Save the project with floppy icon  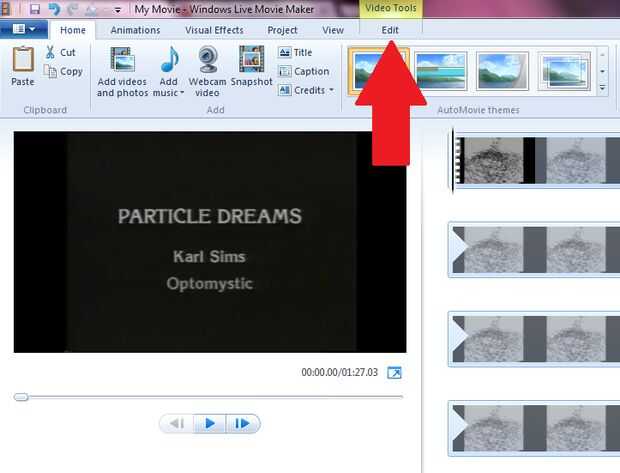click(35, 9)
